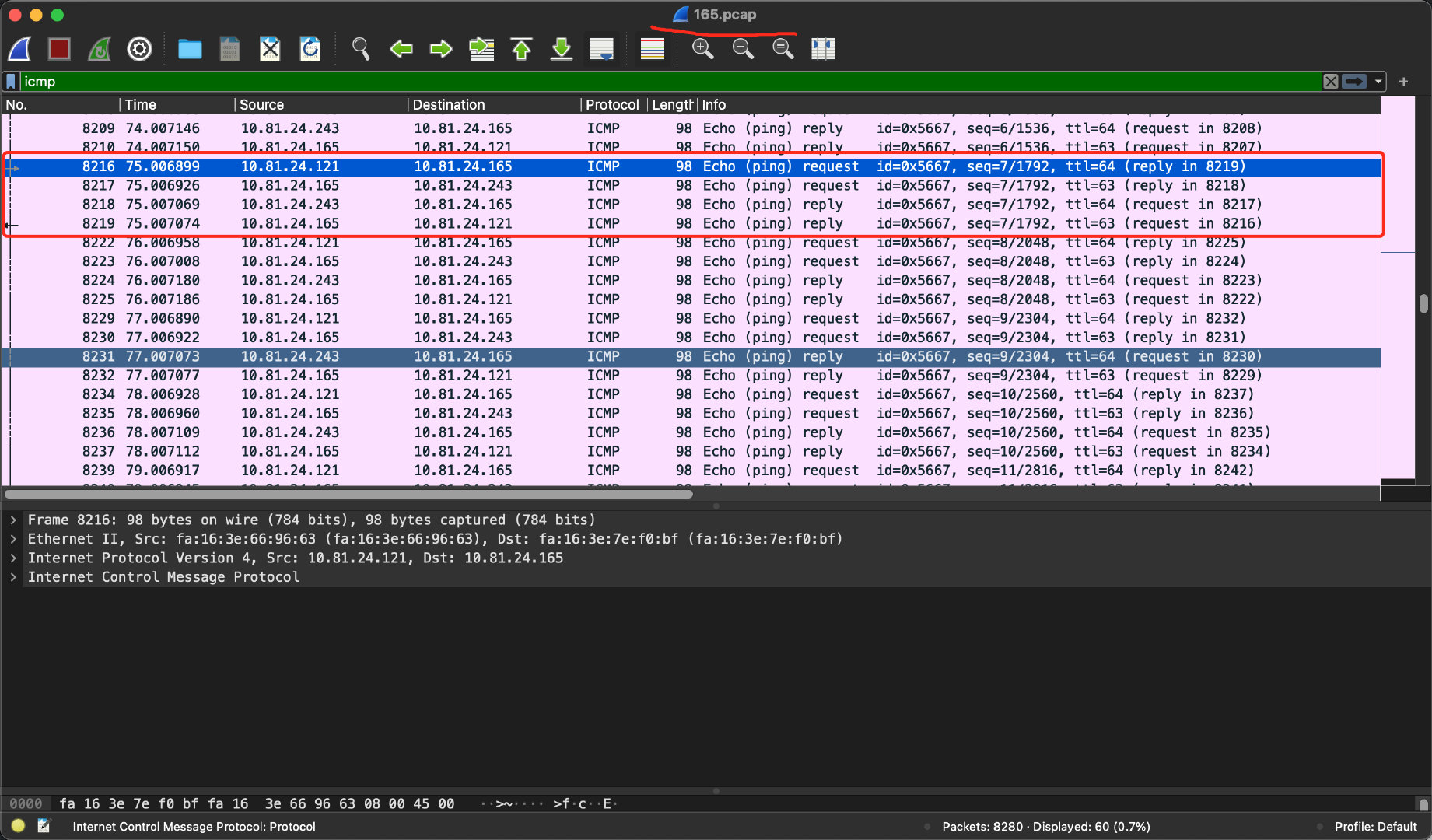
Task: Open capture options gear icon
Action: (139, 49)
